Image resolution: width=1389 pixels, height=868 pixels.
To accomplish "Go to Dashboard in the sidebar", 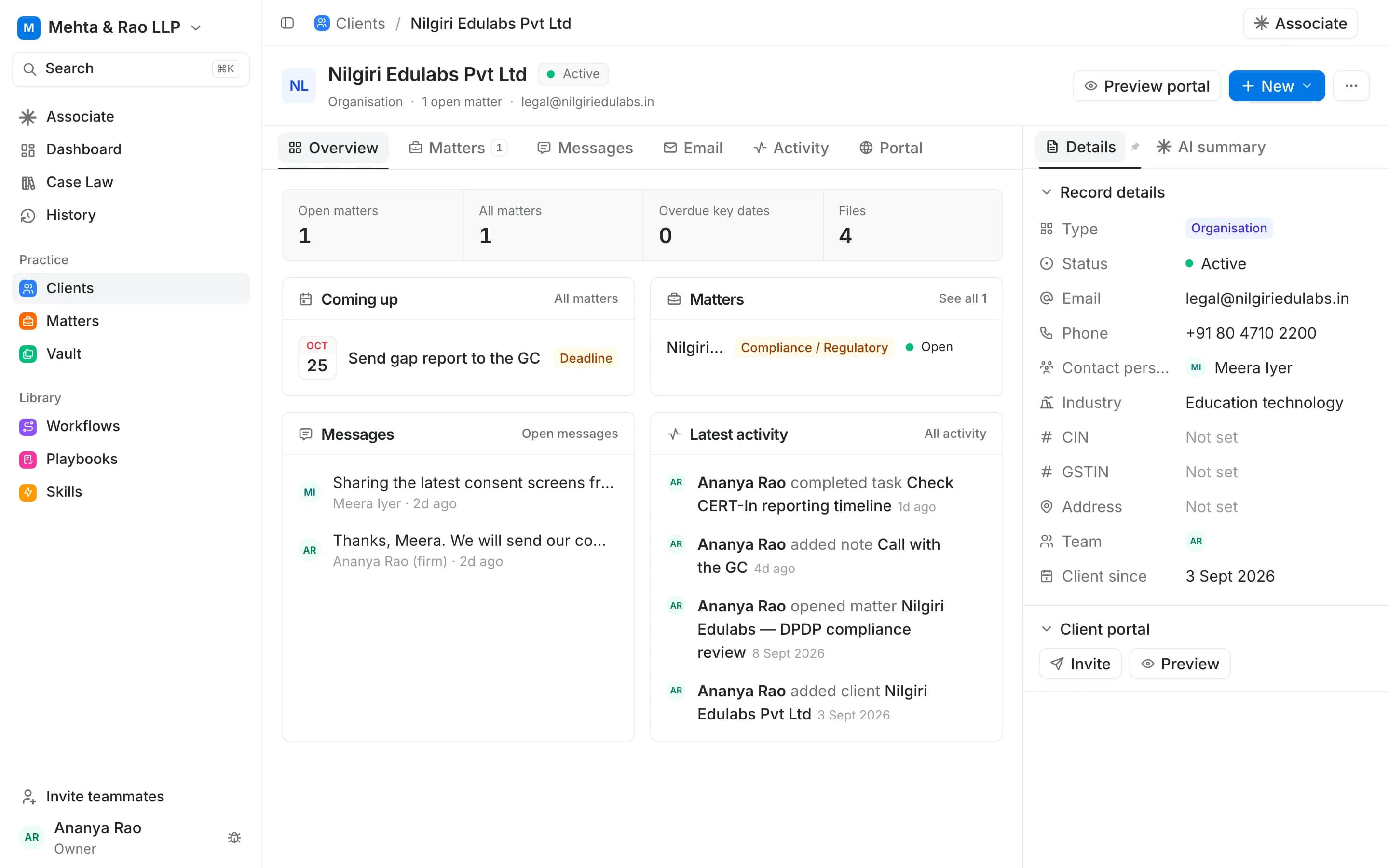I will tap(131, 149).
